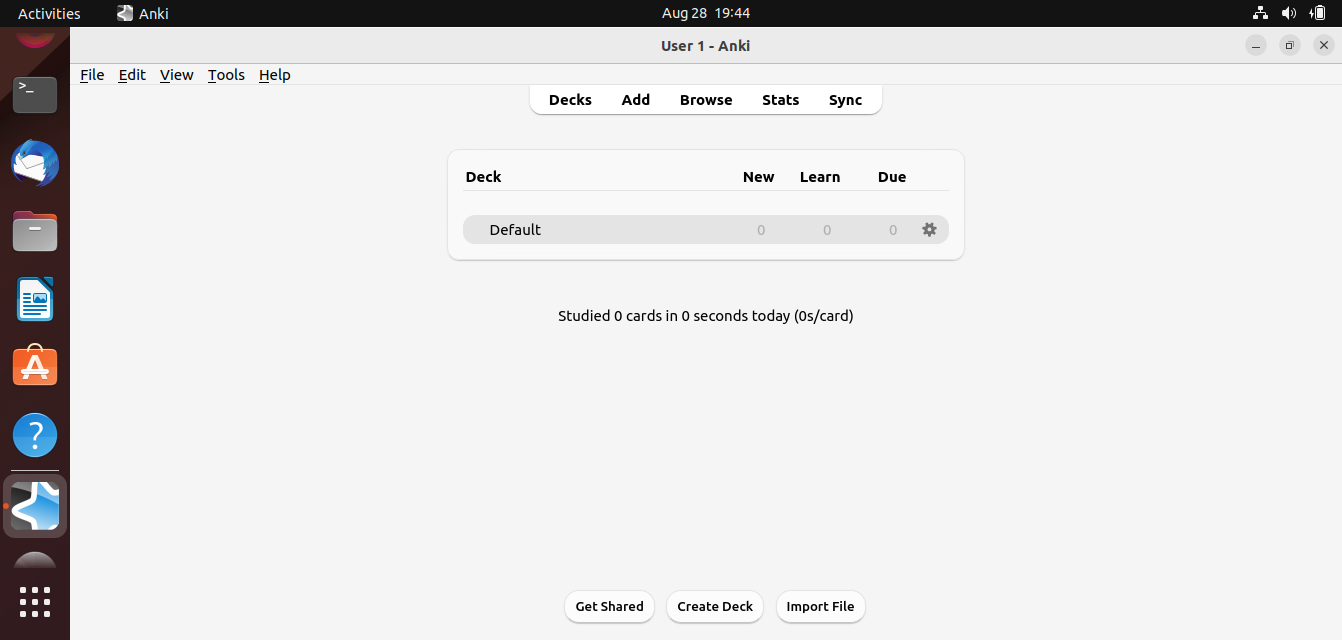Open the Default deck options gear
The height and width of the screenshot is (640, 1342).
point(929,230)
